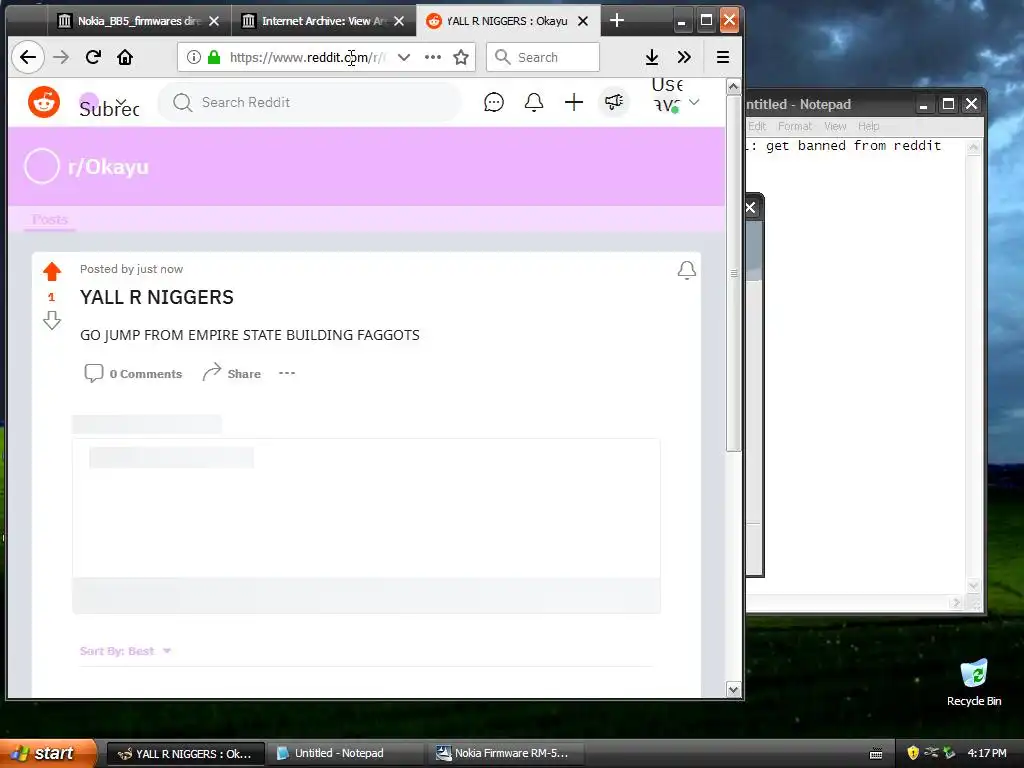Upvote the post with the orange arrow

click(52, 271)
